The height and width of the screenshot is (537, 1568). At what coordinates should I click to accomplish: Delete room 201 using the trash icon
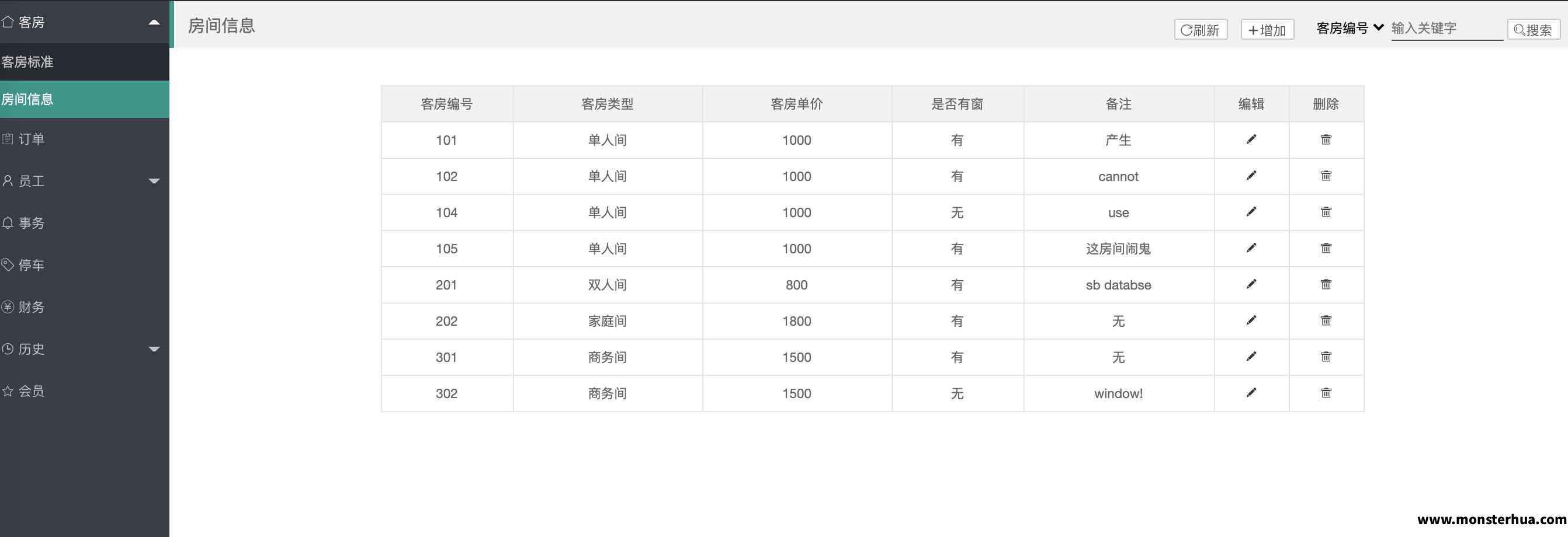click(x=1326, y=285)
